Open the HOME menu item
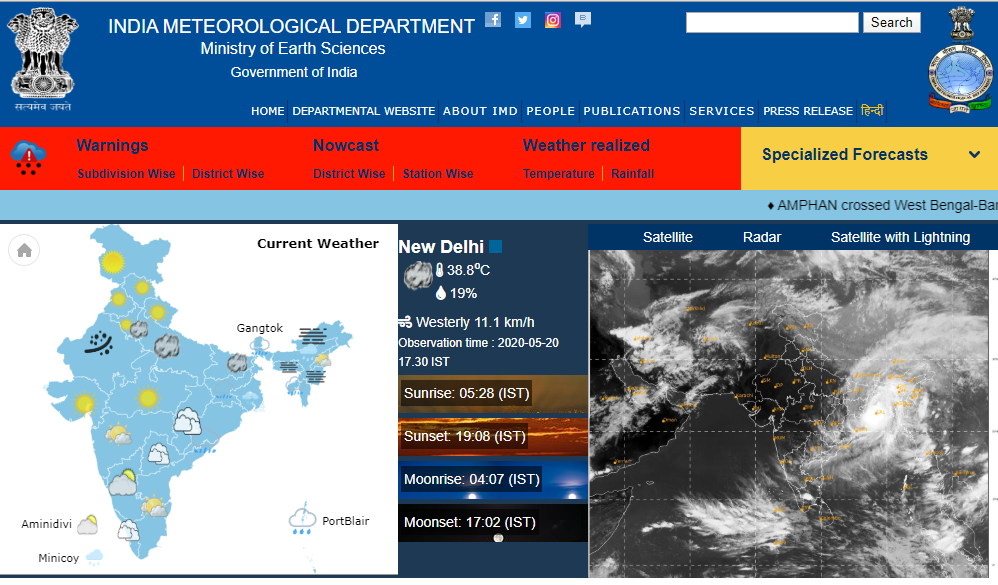The image size is (998, 585). pyautogui.click(x=267, y=111)
